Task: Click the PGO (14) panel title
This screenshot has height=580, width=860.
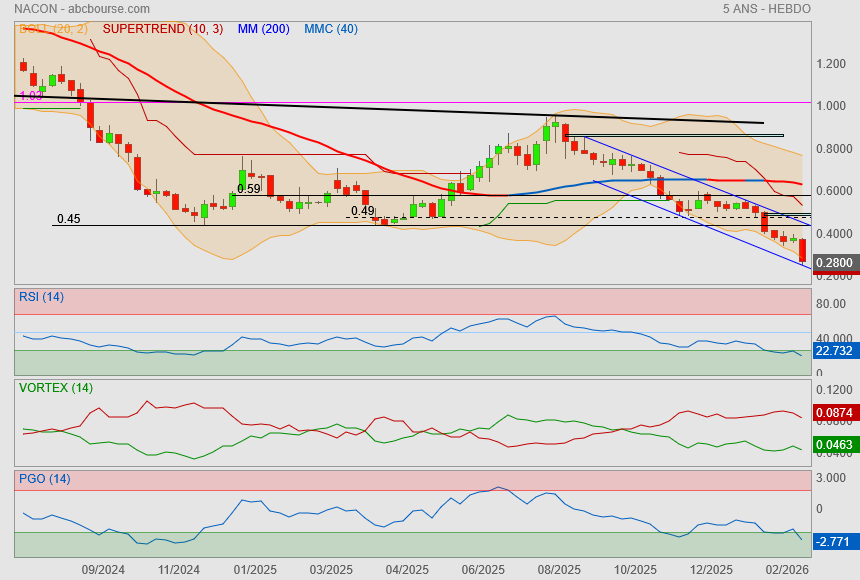Action: [x=44, y=479]
